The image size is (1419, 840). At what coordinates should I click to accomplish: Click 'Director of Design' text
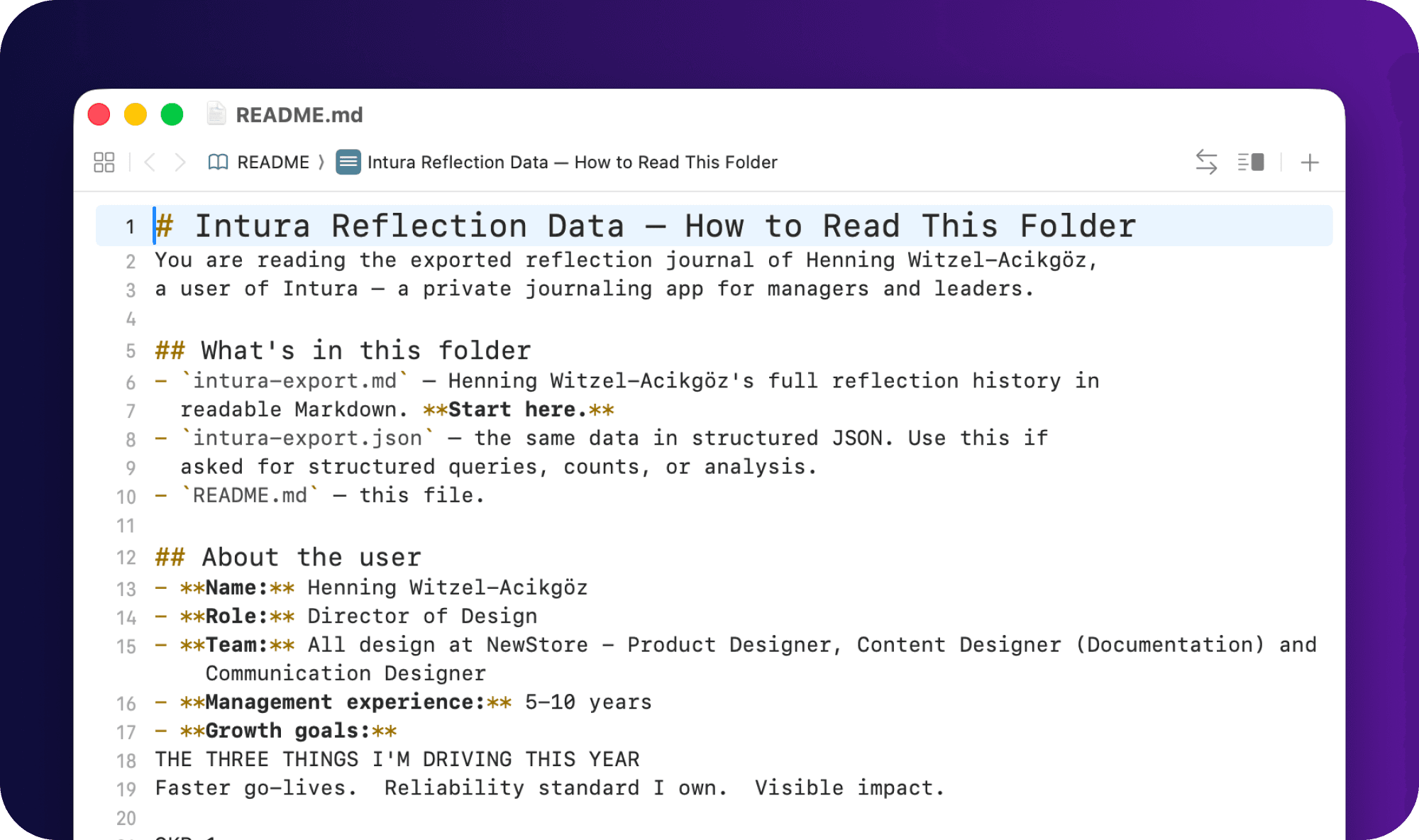[422, 616]
